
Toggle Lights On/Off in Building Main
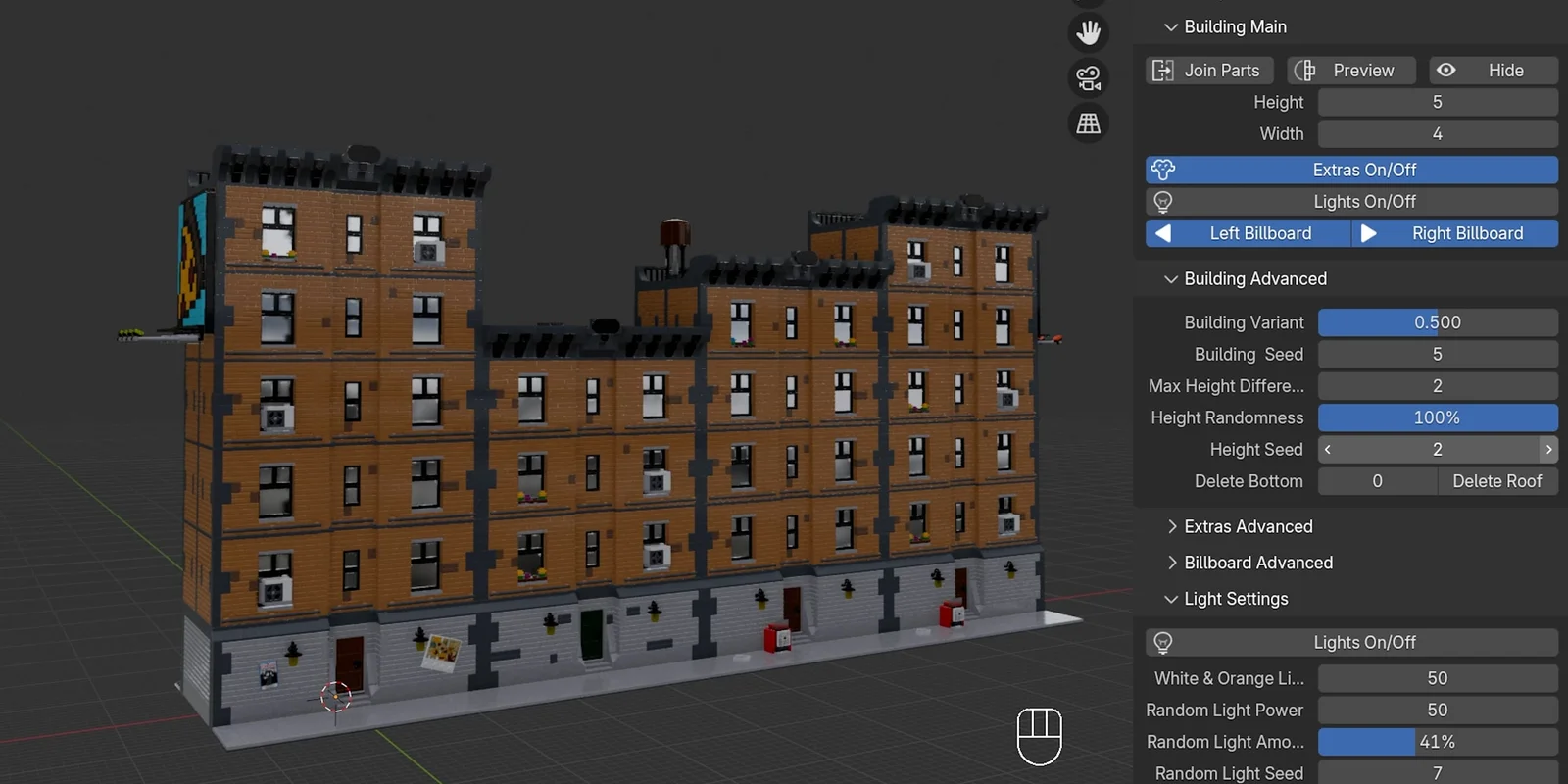pos(1351,202)
